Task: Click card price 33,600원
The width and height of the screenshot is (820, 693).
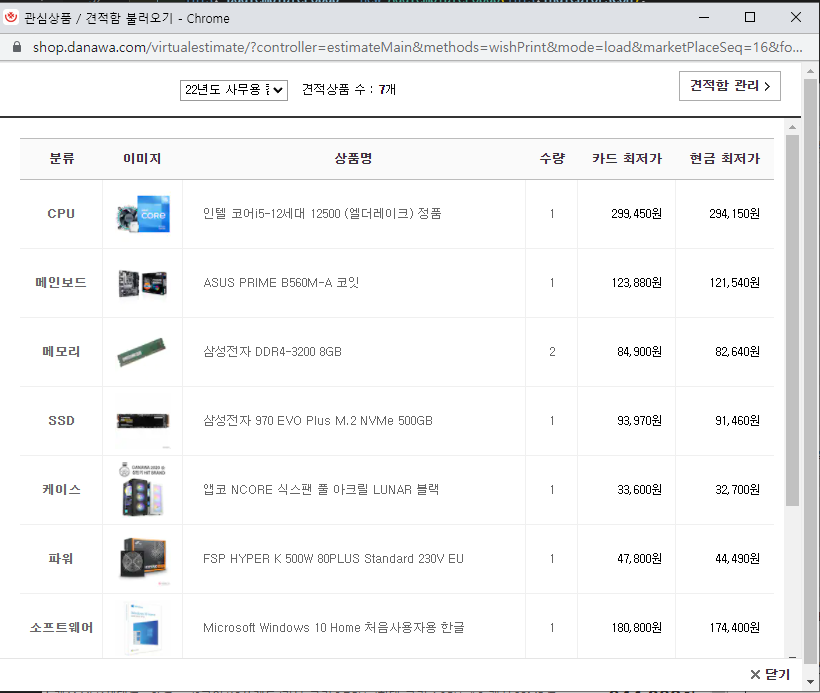Action: point(639,490)
